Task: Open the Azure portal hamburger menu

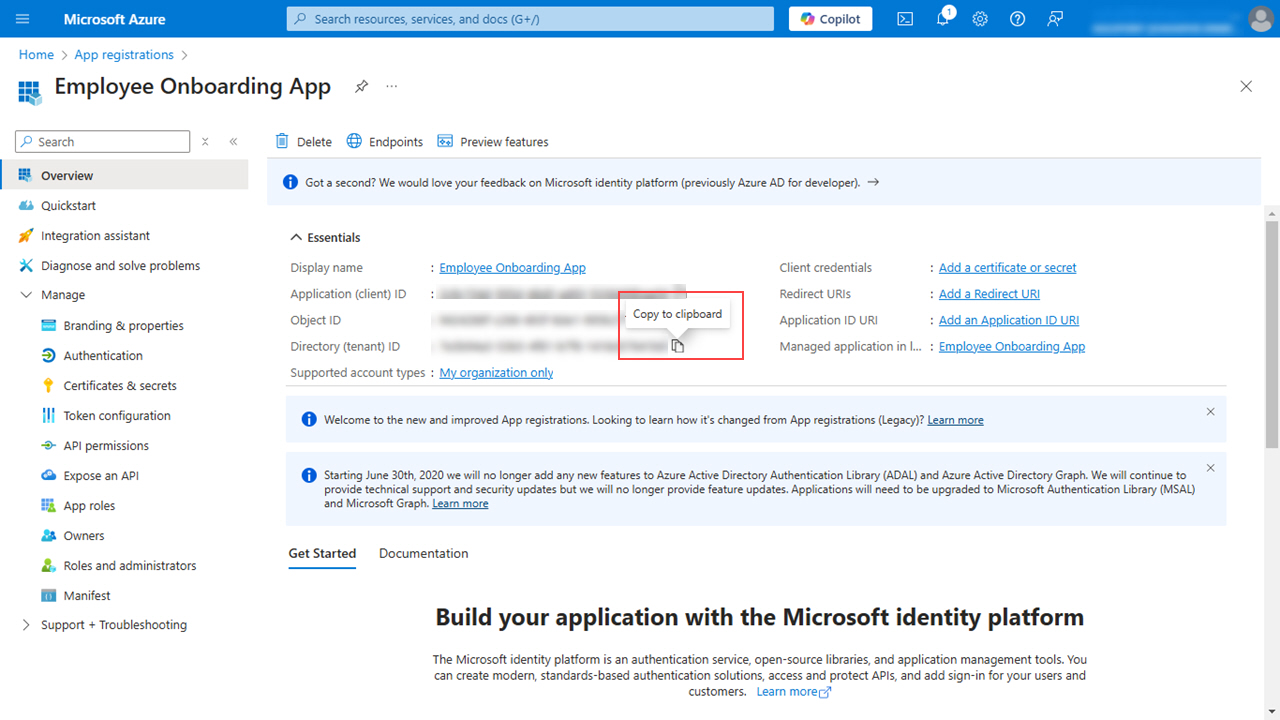Action: (23, 19)
